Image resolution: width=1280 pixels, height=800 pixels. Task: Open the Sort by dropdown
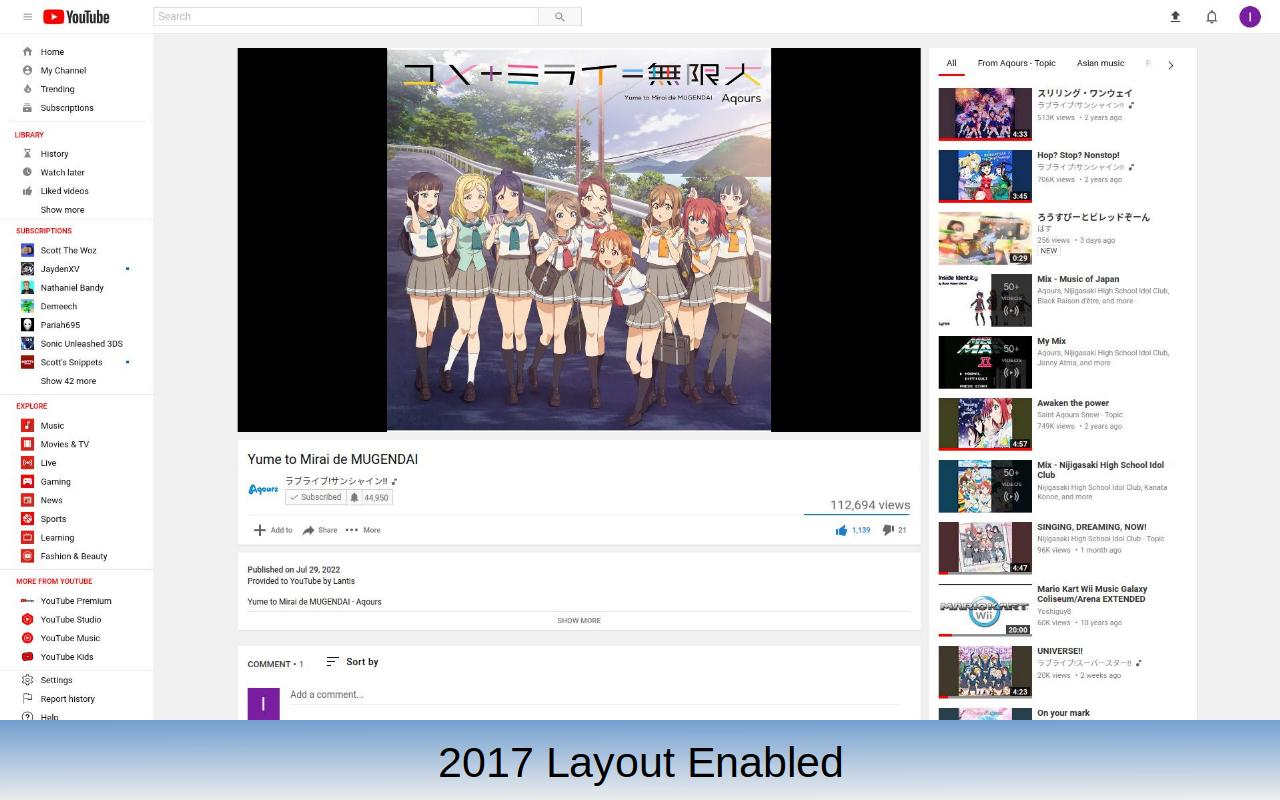[352, 662]
